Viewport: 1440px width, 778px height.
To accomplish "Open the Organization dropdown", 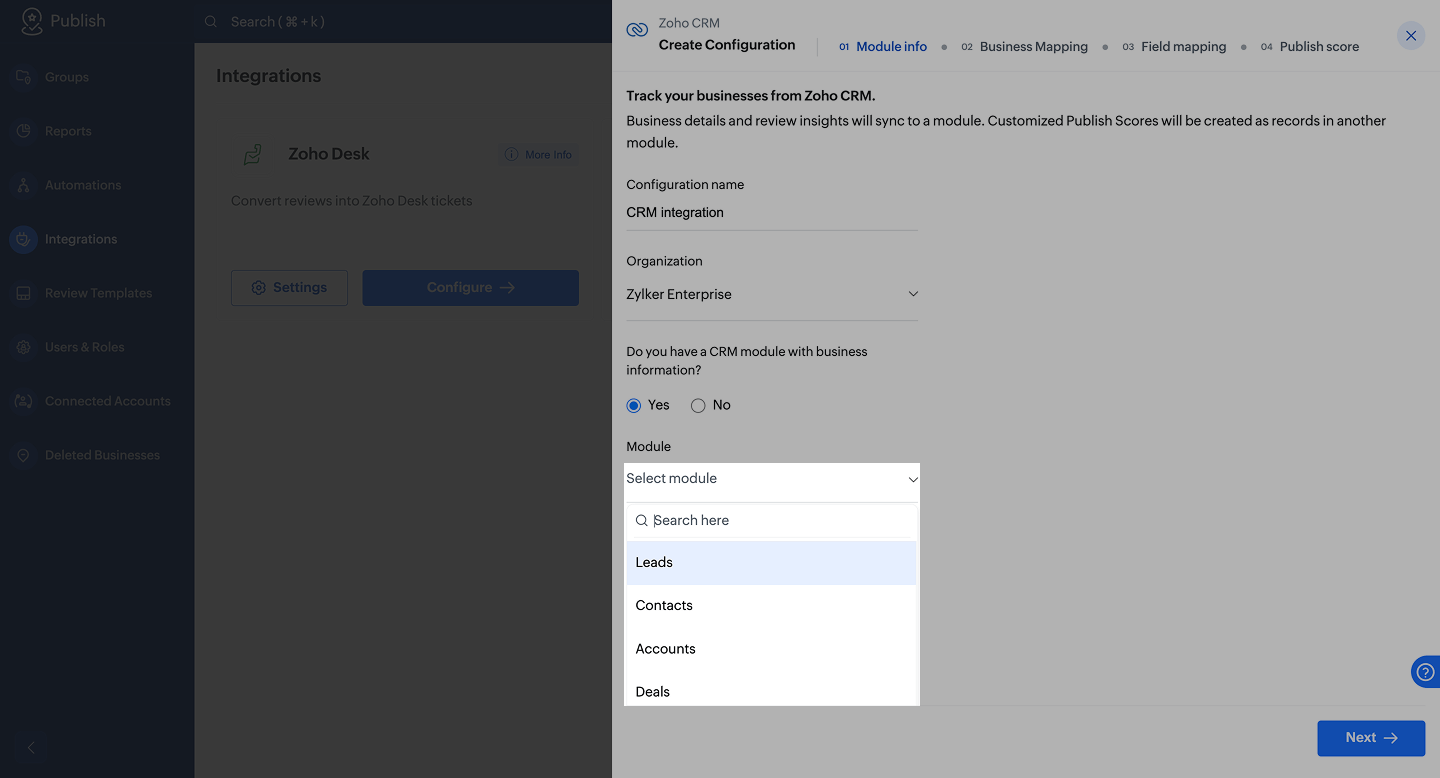I will [x=772, y=294].
